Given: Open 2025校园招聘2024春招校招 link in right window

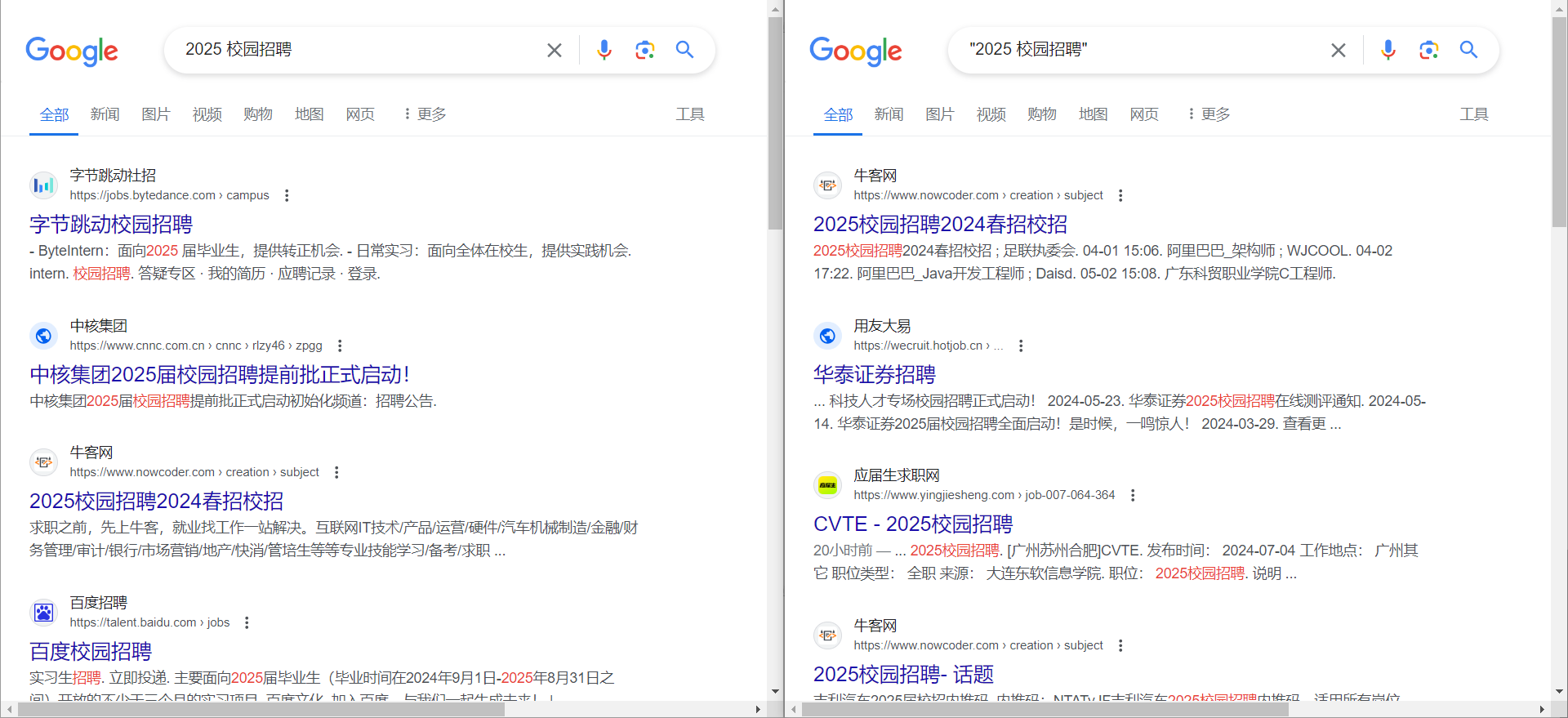Looking at the screenshot, I should coord(941,225).
